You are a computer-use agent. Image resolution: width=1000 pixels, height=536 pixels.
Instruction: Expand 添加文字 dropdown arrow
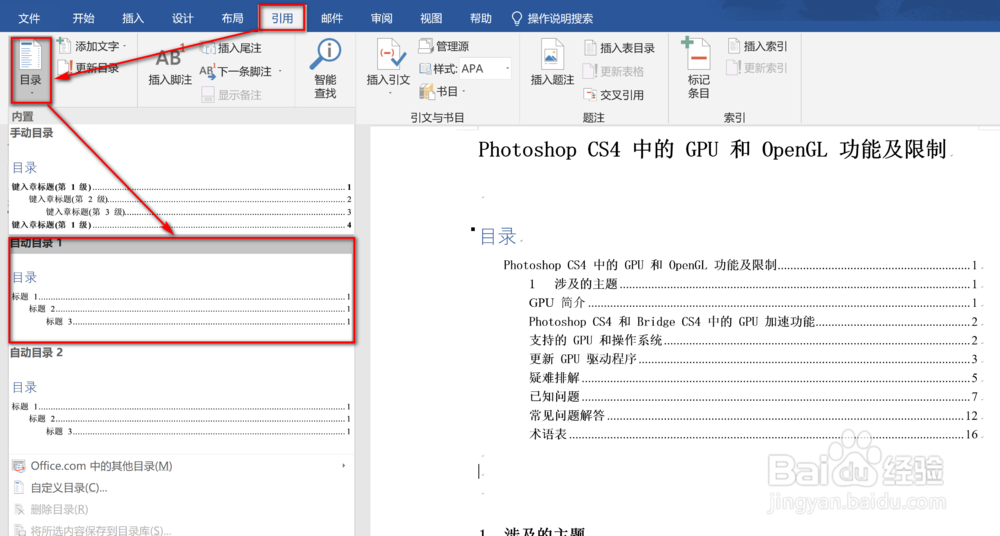(x=124, y=46)
